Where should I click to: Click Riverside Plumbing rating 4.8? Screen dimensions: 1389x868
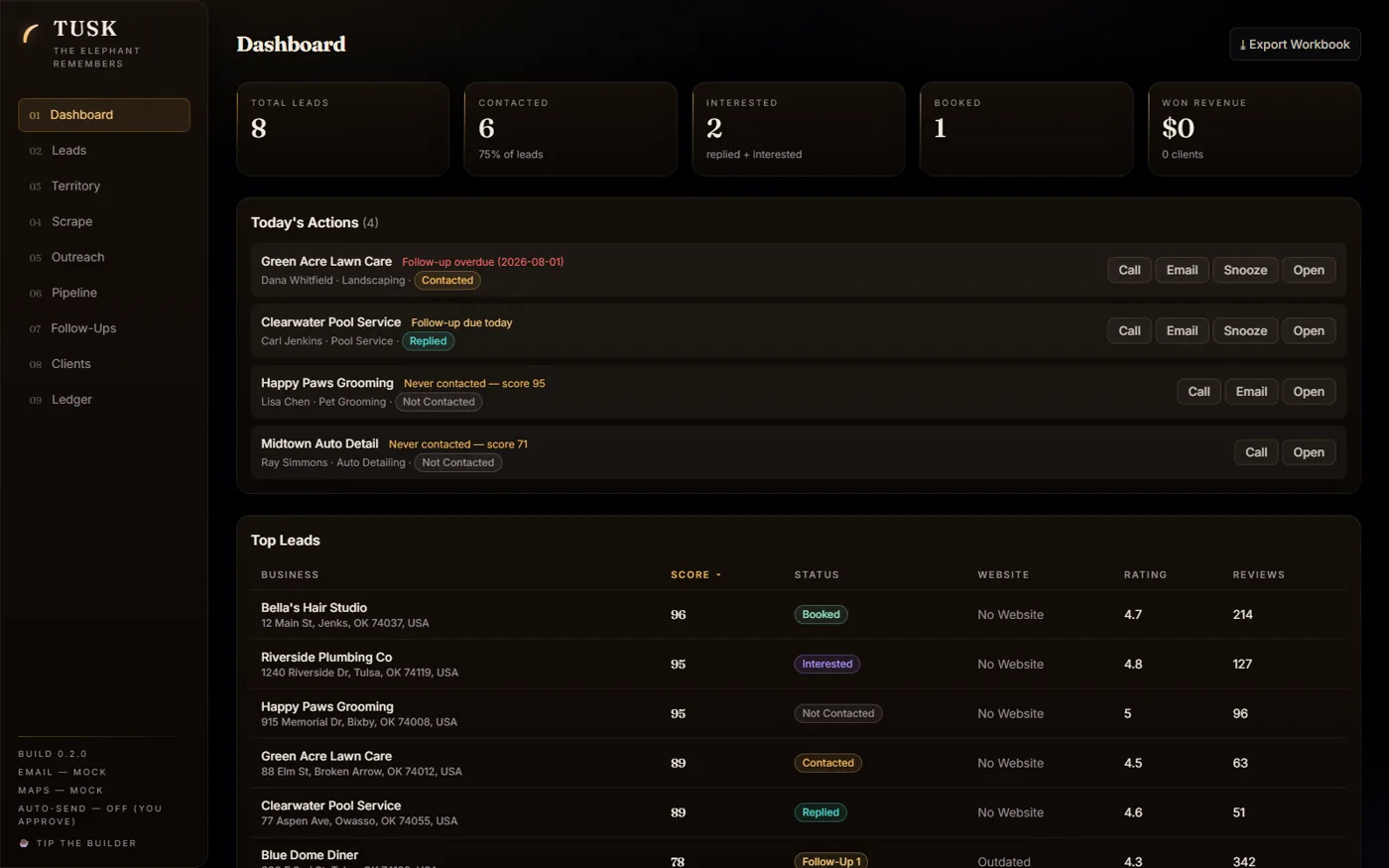coord(1132,665)
